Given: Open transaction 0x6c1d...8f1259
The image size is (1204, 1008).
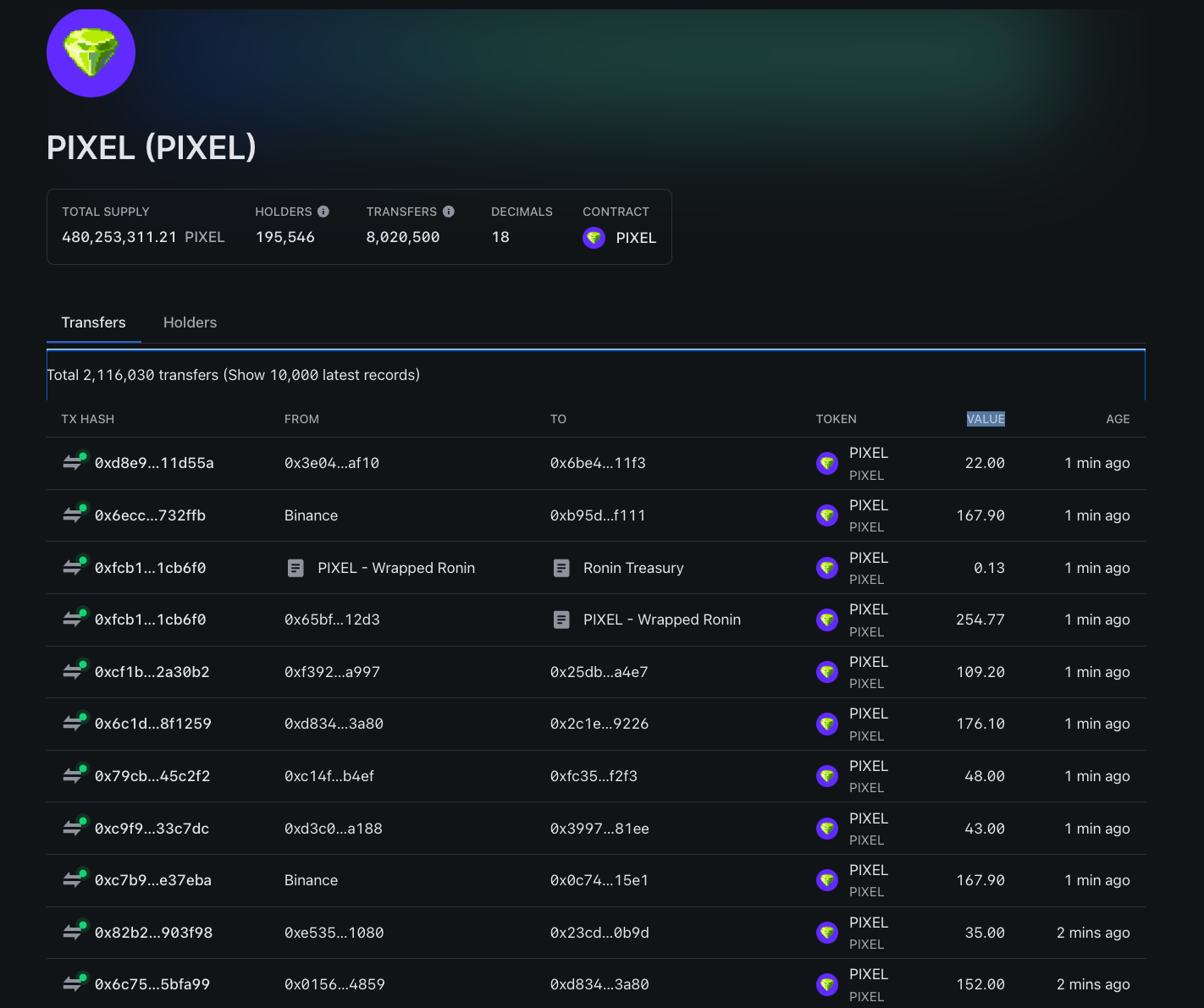Looking at the screenshot, I should 153,724.
